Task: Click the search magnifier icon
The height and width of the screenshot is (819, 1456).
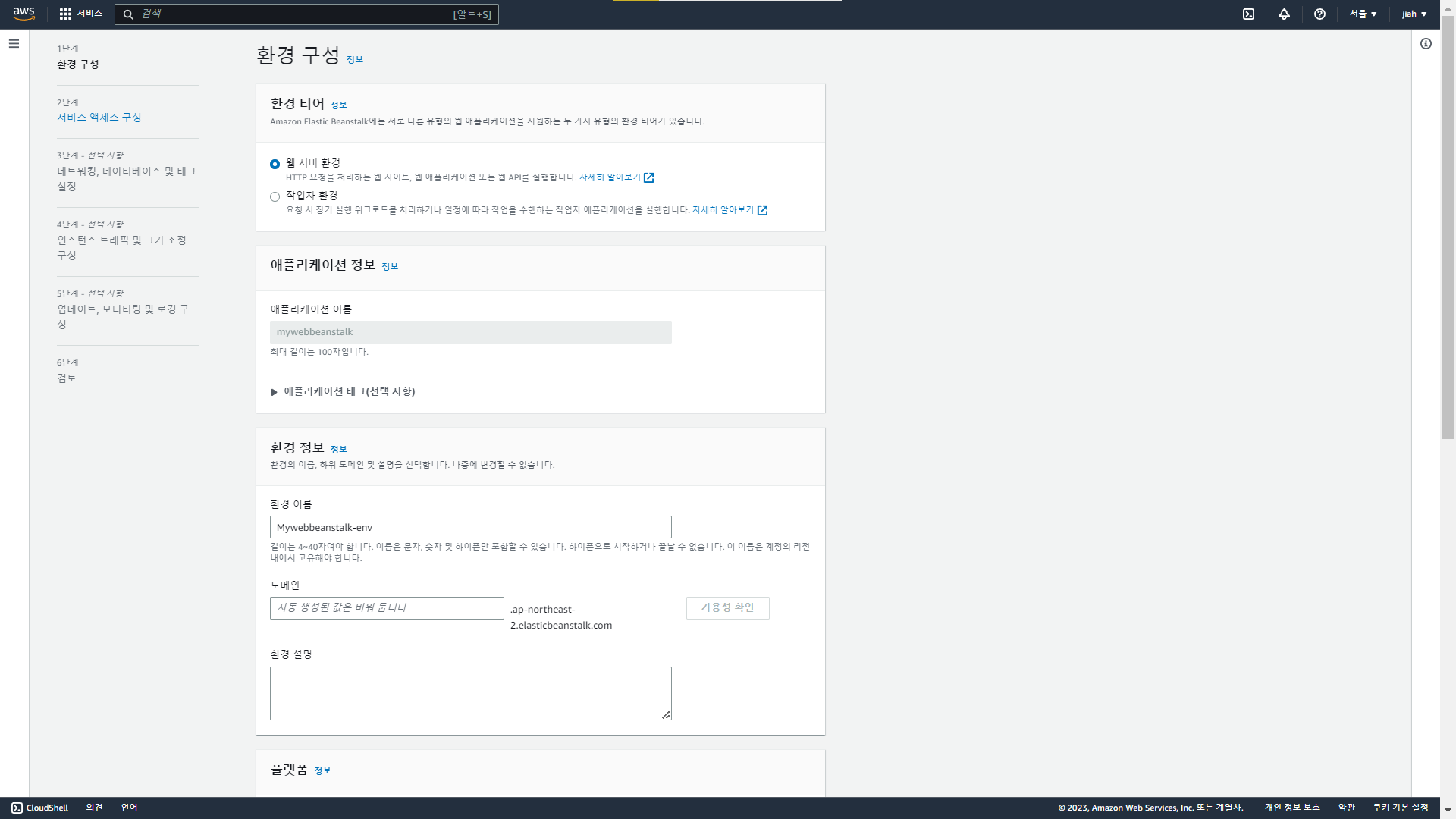Action: click(x=128, y=14)
